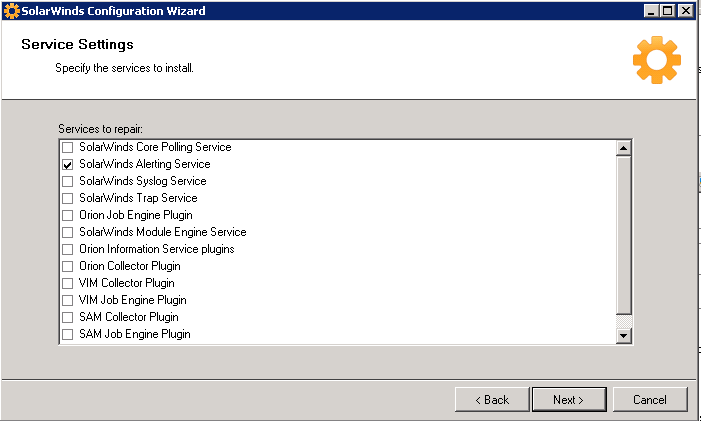This screenshot has height=421, width=701.
Task: Check the SolarWinds Module Engine Service box
Action: coord(68,232)
